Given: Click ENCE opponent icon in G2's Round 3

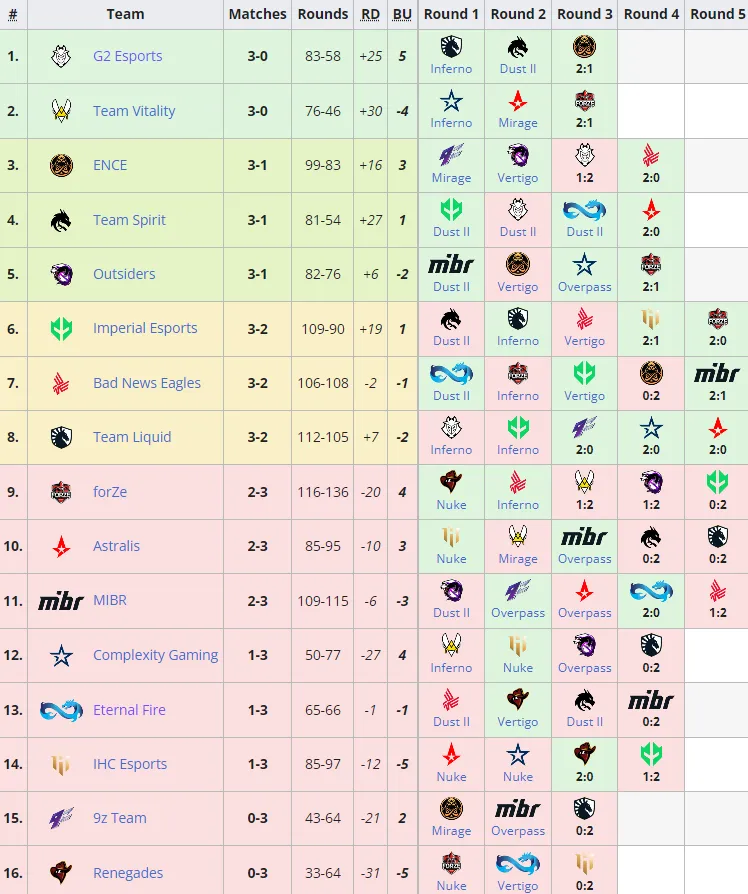Looking at the screenshot, I should pyautogui.click(x=584, y=47).
